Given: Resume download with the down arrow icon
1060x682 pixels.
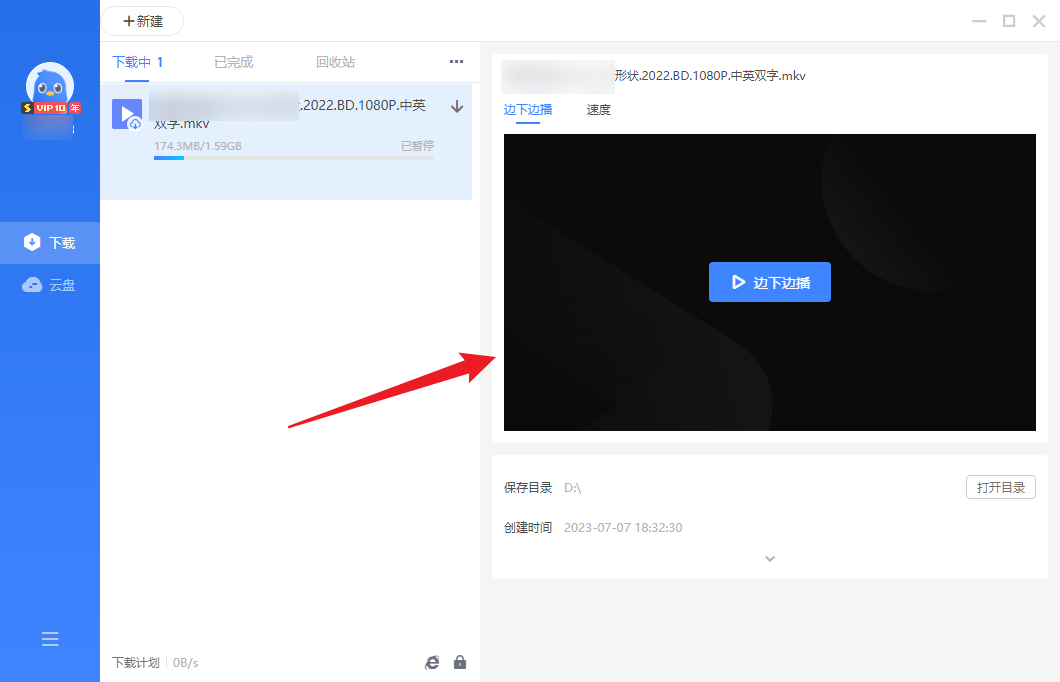Looking at the screenshot, I should tap(457, 107).
